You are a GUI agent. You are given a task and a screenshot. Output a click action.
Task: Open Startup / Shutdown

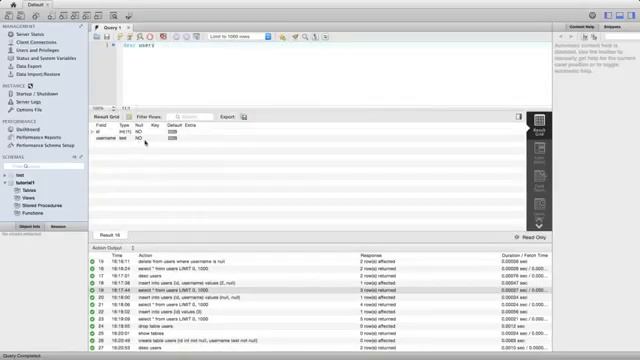tap(37, 94)
